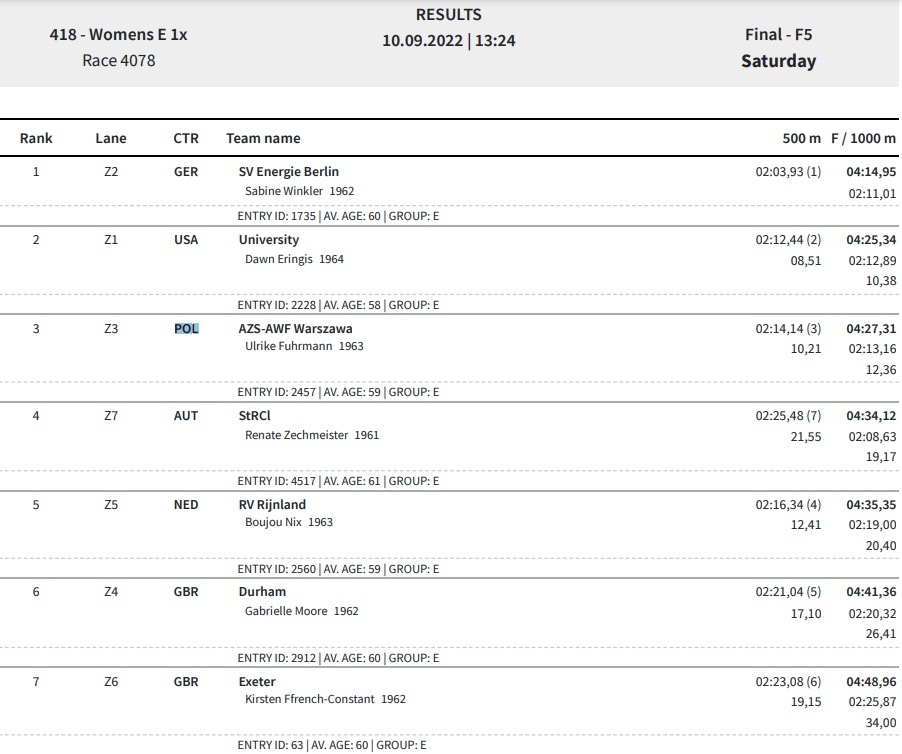Screen dimensions: 902x754
Task: Click the ENTRY ID: 1735 details line
Action: pyautogui.click(x=338, y=216)
